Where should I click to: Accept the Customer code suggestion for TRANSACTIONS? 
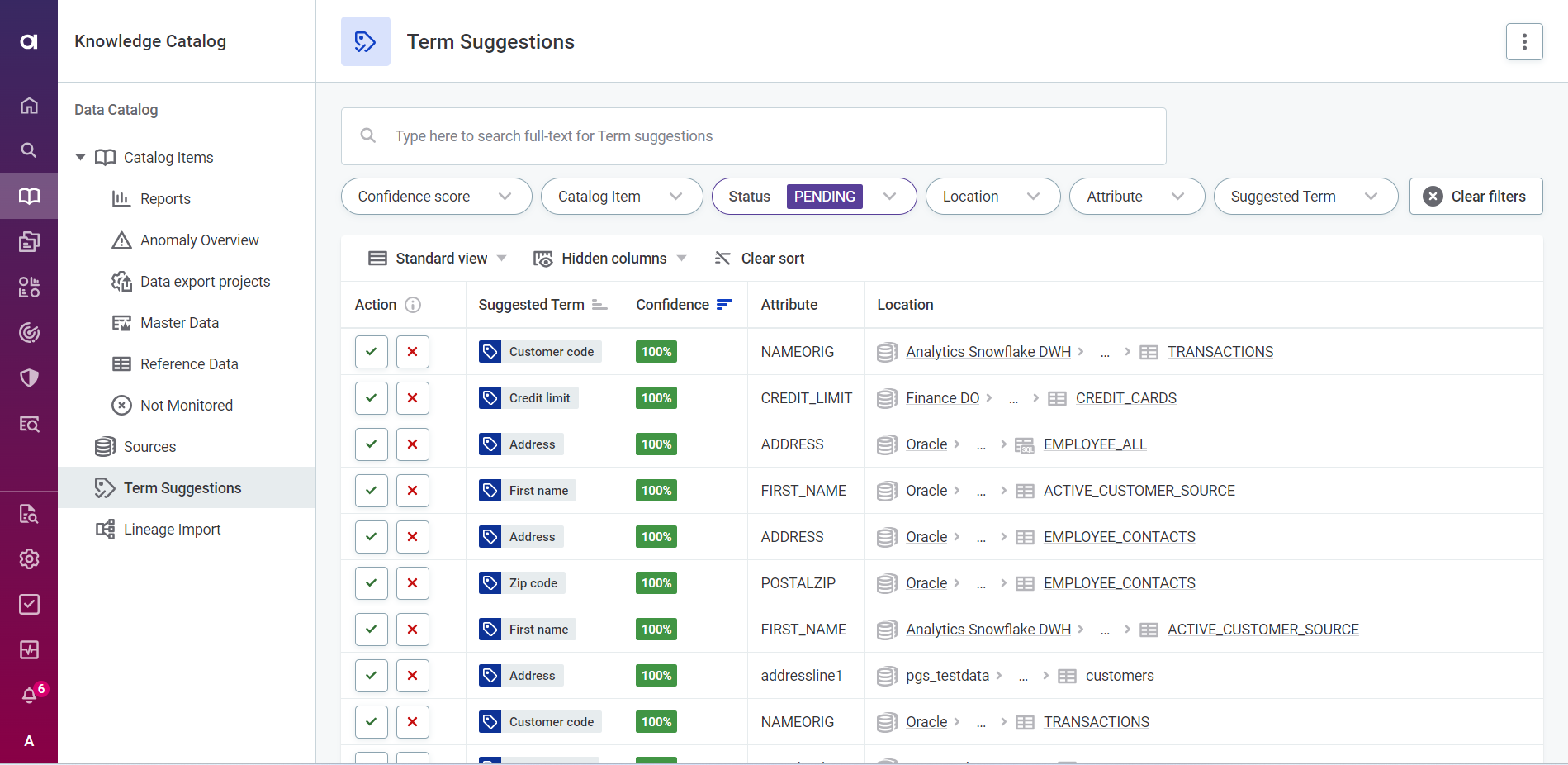(x=371, y=352)
